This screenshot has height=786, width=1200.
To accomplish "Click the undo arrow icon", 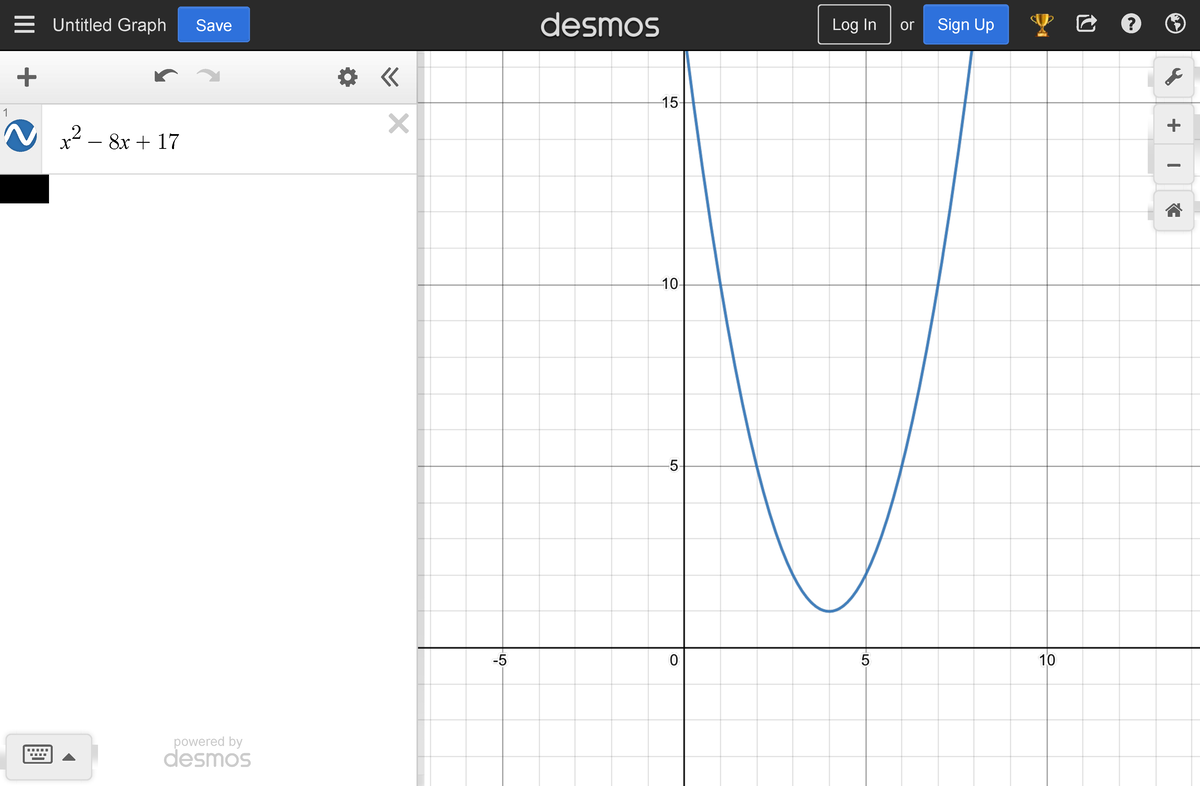I will (166, 76).
